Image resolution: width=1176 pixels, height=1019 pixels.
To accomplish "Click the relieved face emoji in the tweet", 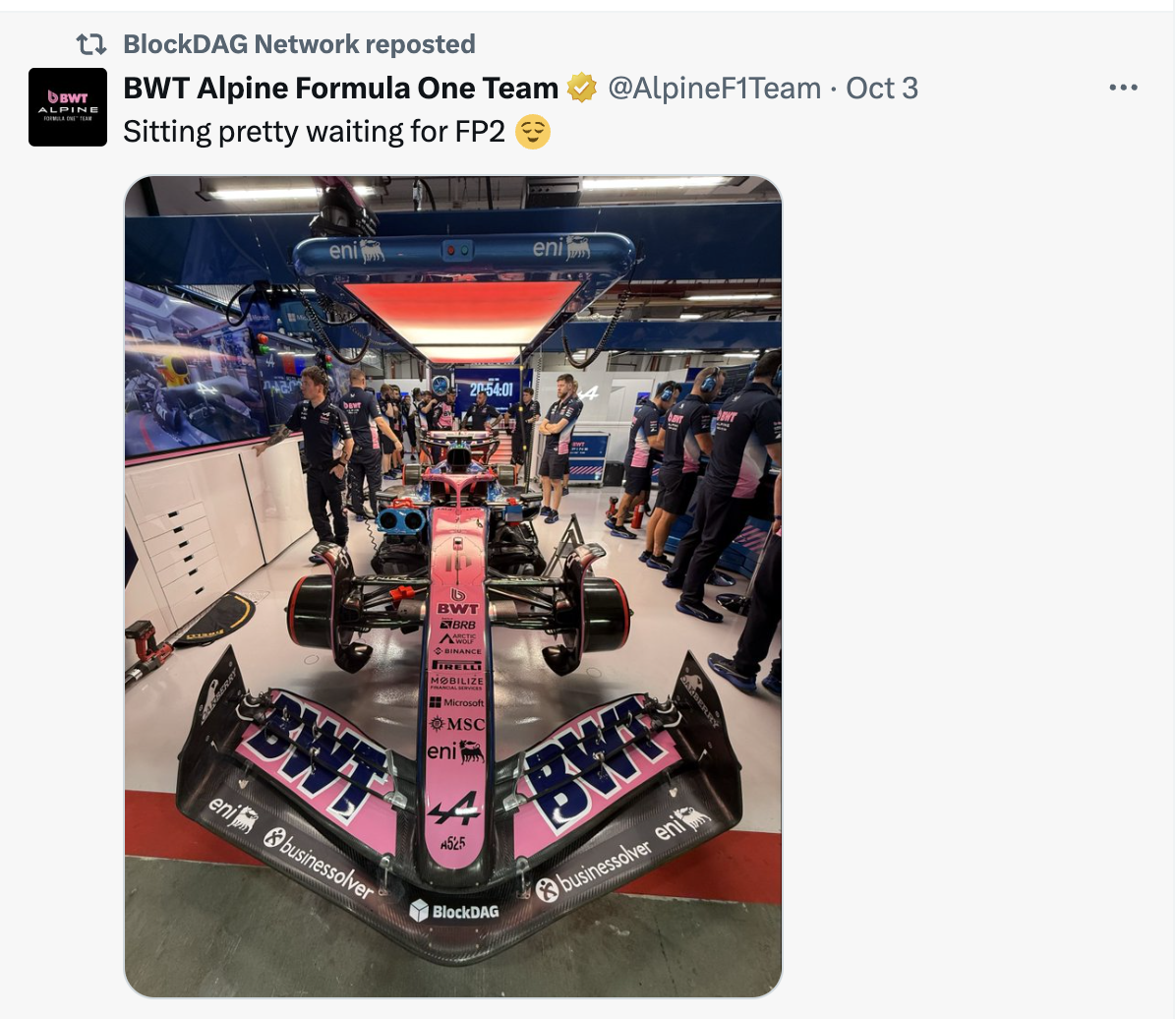I will 533,132.
